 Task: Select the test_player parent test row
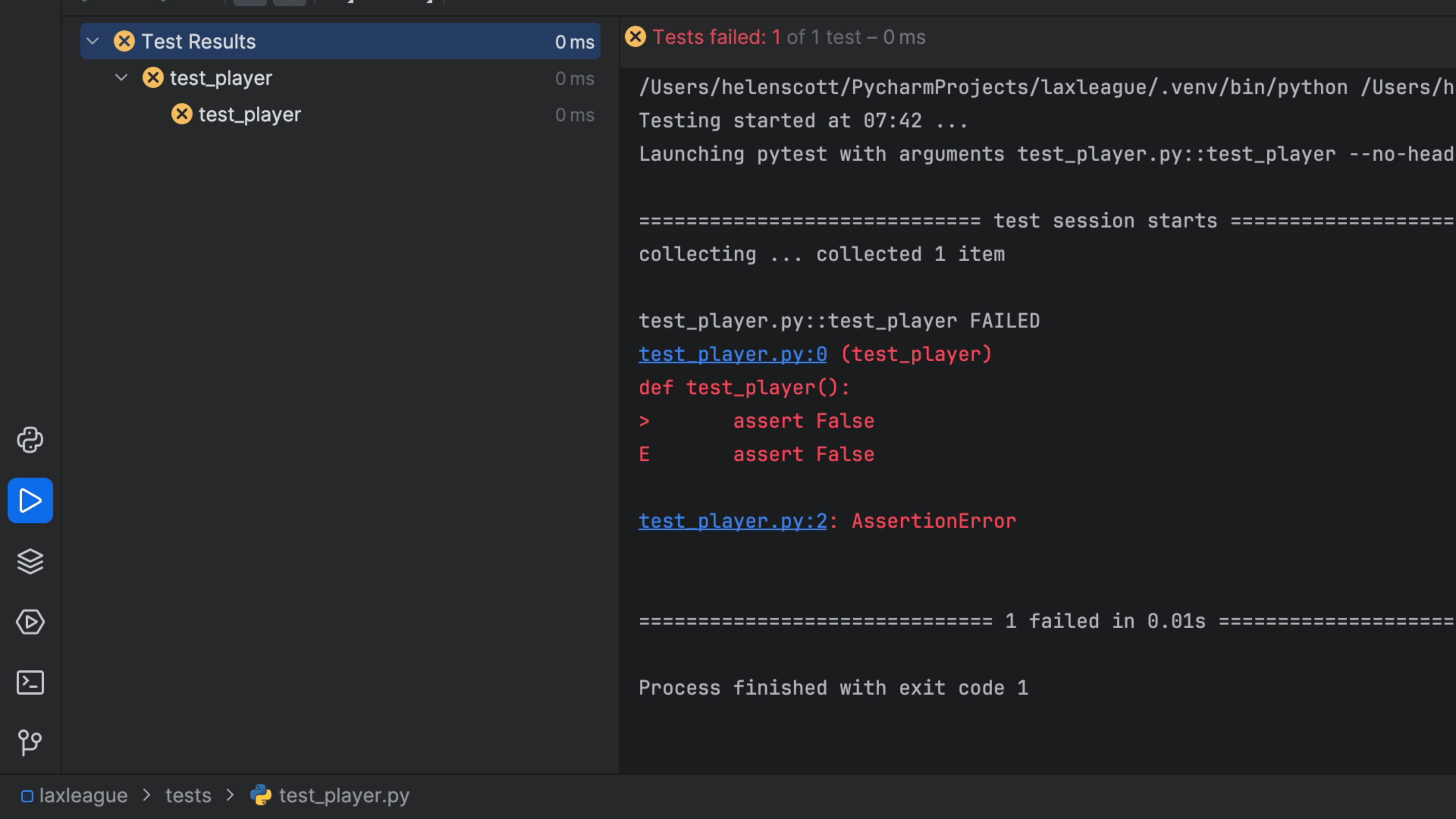point(220,78)
